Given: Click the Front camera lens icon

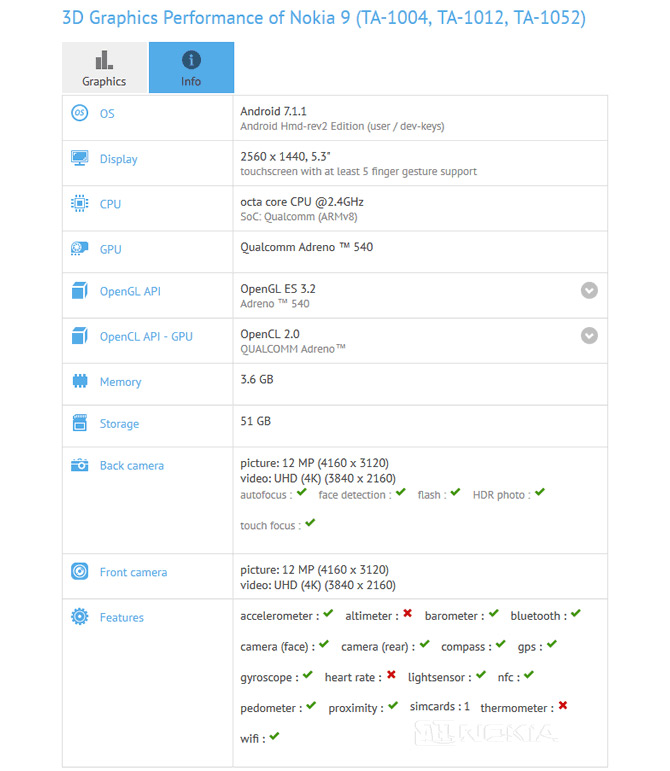Looking at the screenshot, I should (80, 571).
